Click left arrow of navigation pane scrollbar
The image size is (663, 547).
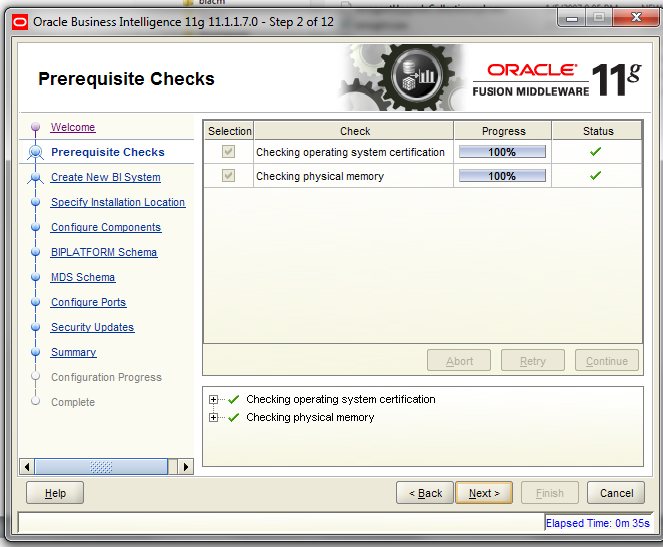[27, 467]
